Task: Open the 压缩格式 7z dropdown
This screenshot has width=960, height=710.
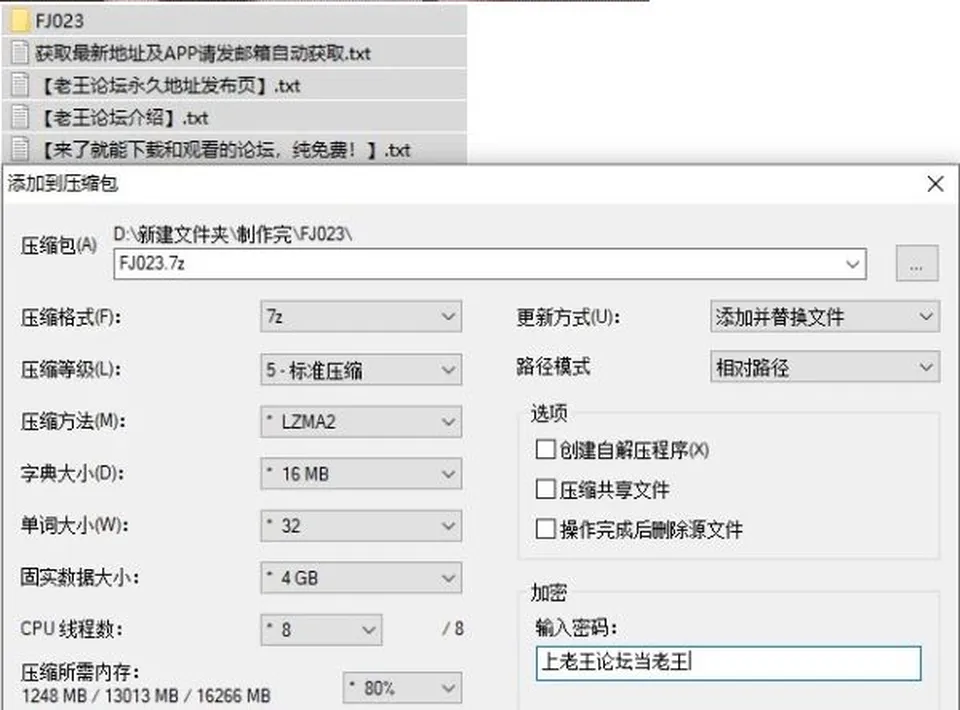Action: (361, 316)
